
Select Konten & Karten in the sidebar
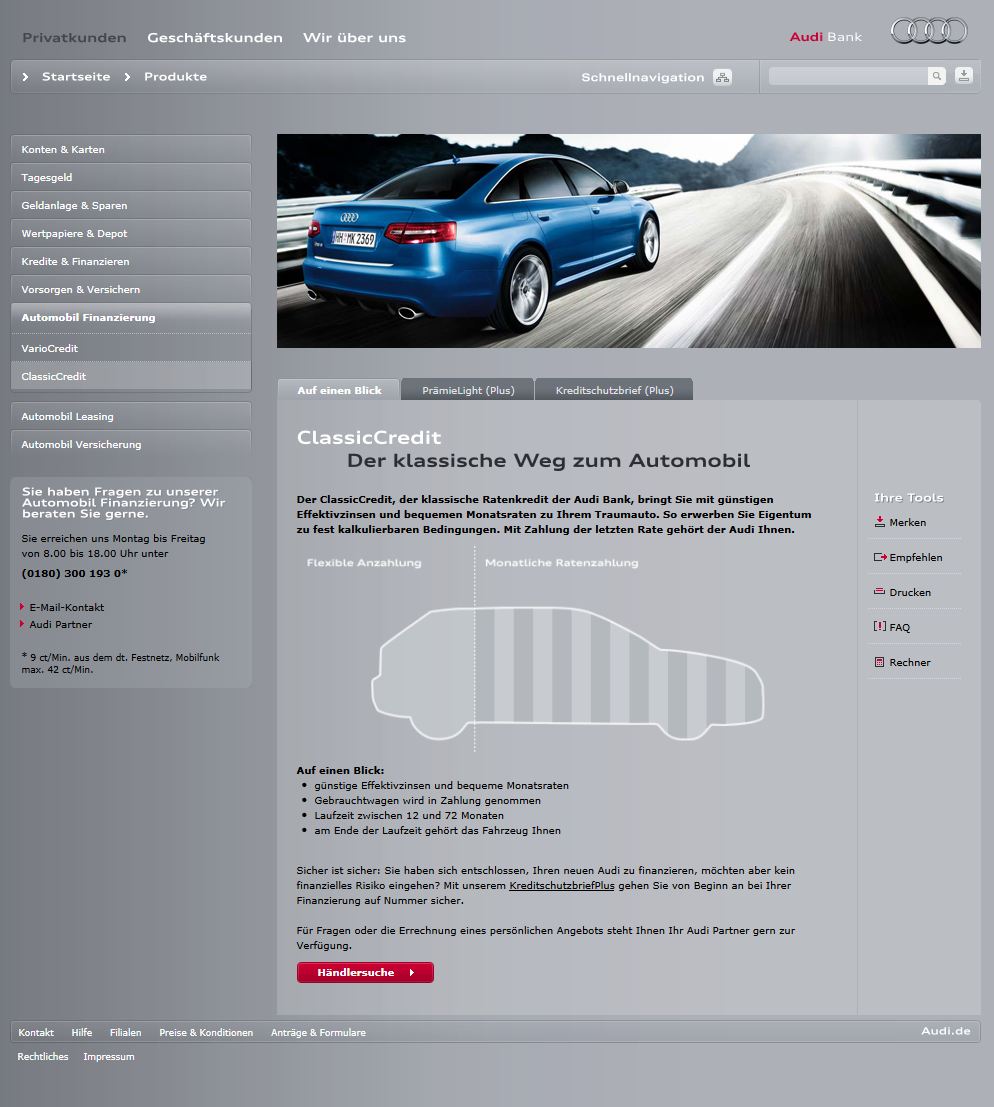point(131,149)
